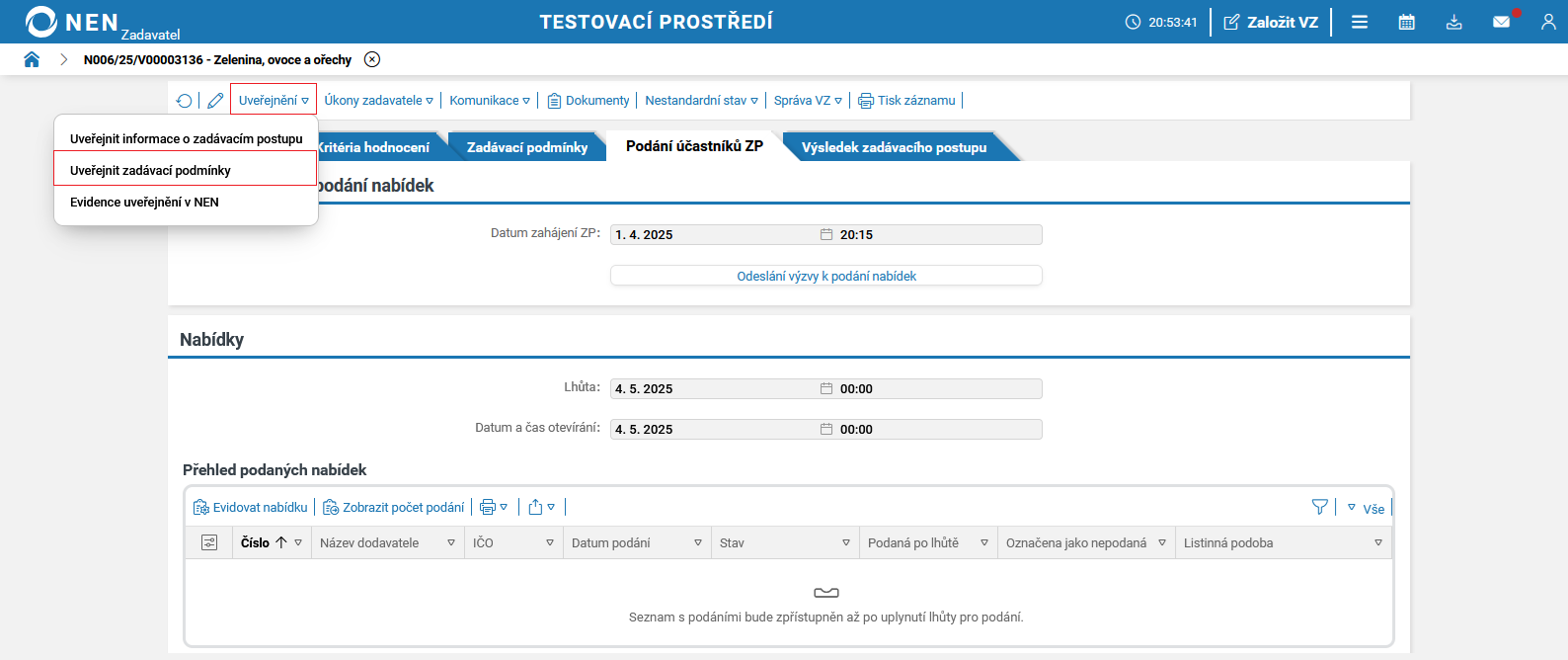Click the filter funnel icon
This screenshot has width=1568, height=660.
(1319, 507)
